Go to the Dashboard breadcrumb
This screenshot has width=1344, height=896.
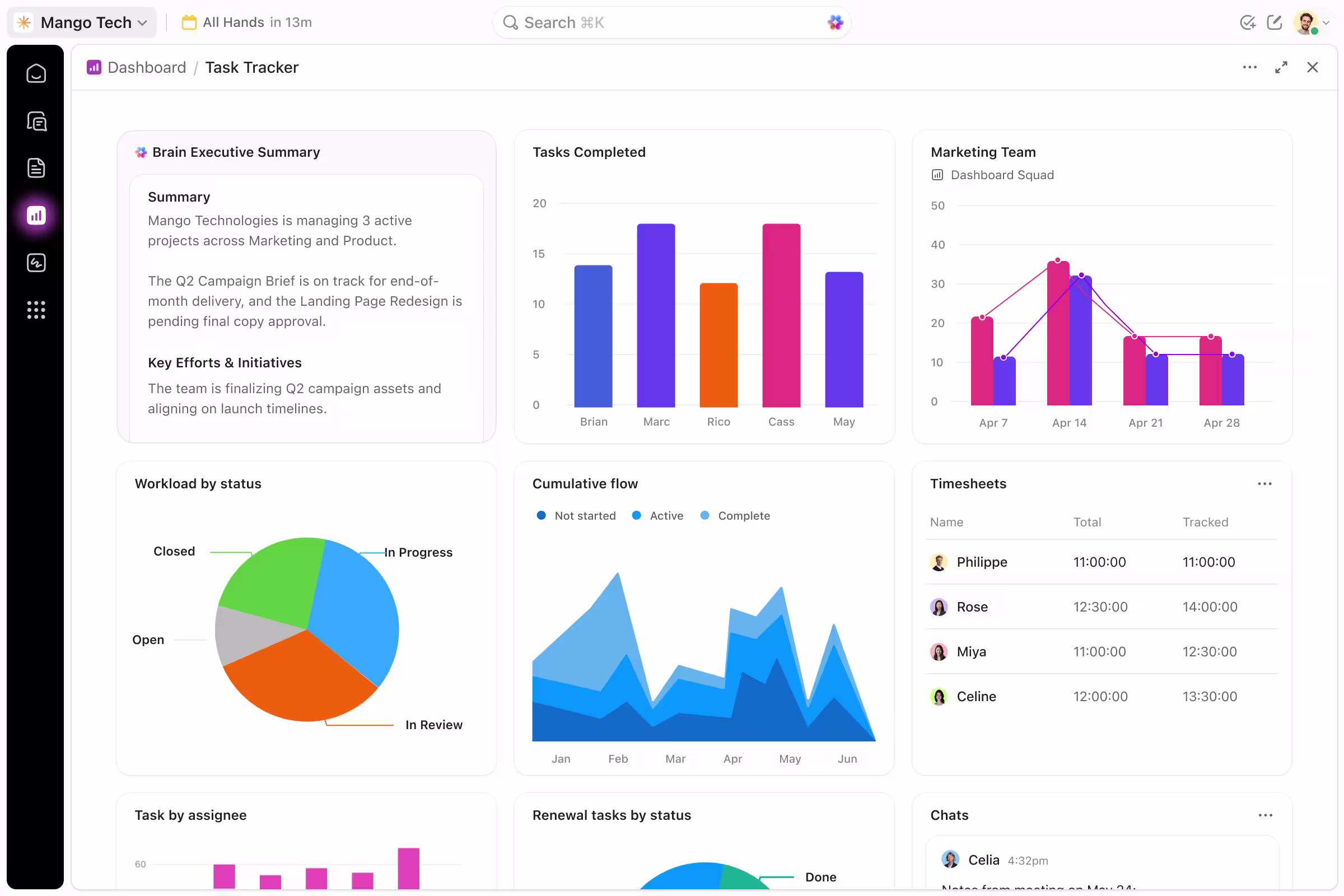tap(147, 67)
